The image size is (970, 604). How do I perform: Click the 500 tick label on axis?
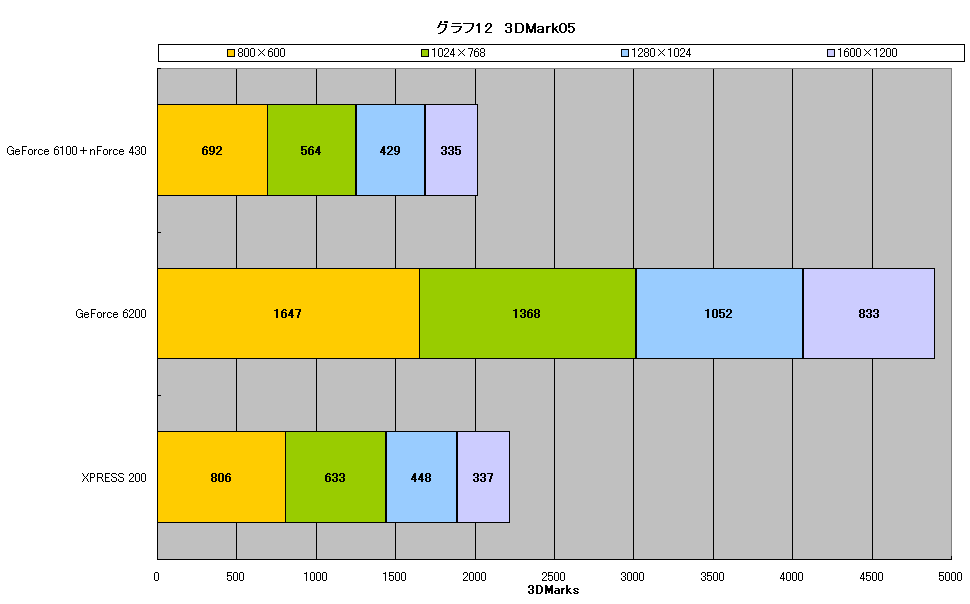pos(235,577)
